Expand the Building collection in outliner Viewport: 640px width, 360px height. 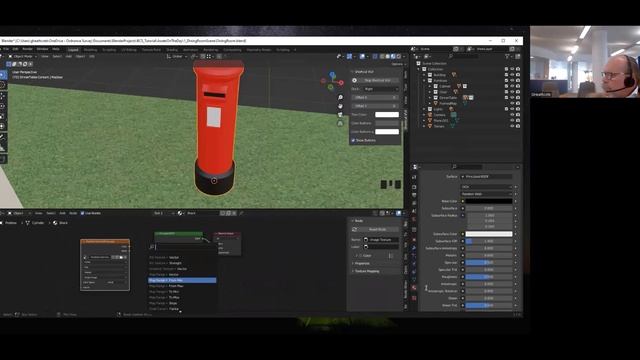[424, 75]
